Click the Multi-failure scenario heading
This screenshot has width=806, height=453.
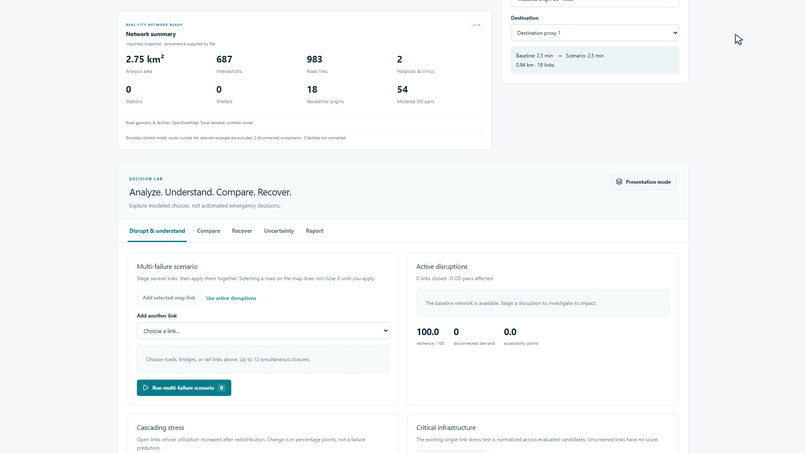(x=167, y=266)
